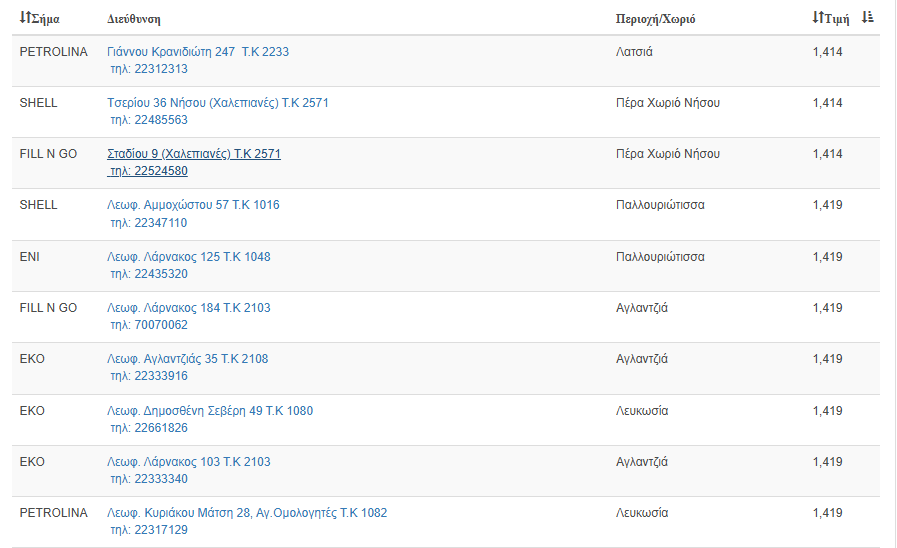Click the descending sort icon at far right

868,17
